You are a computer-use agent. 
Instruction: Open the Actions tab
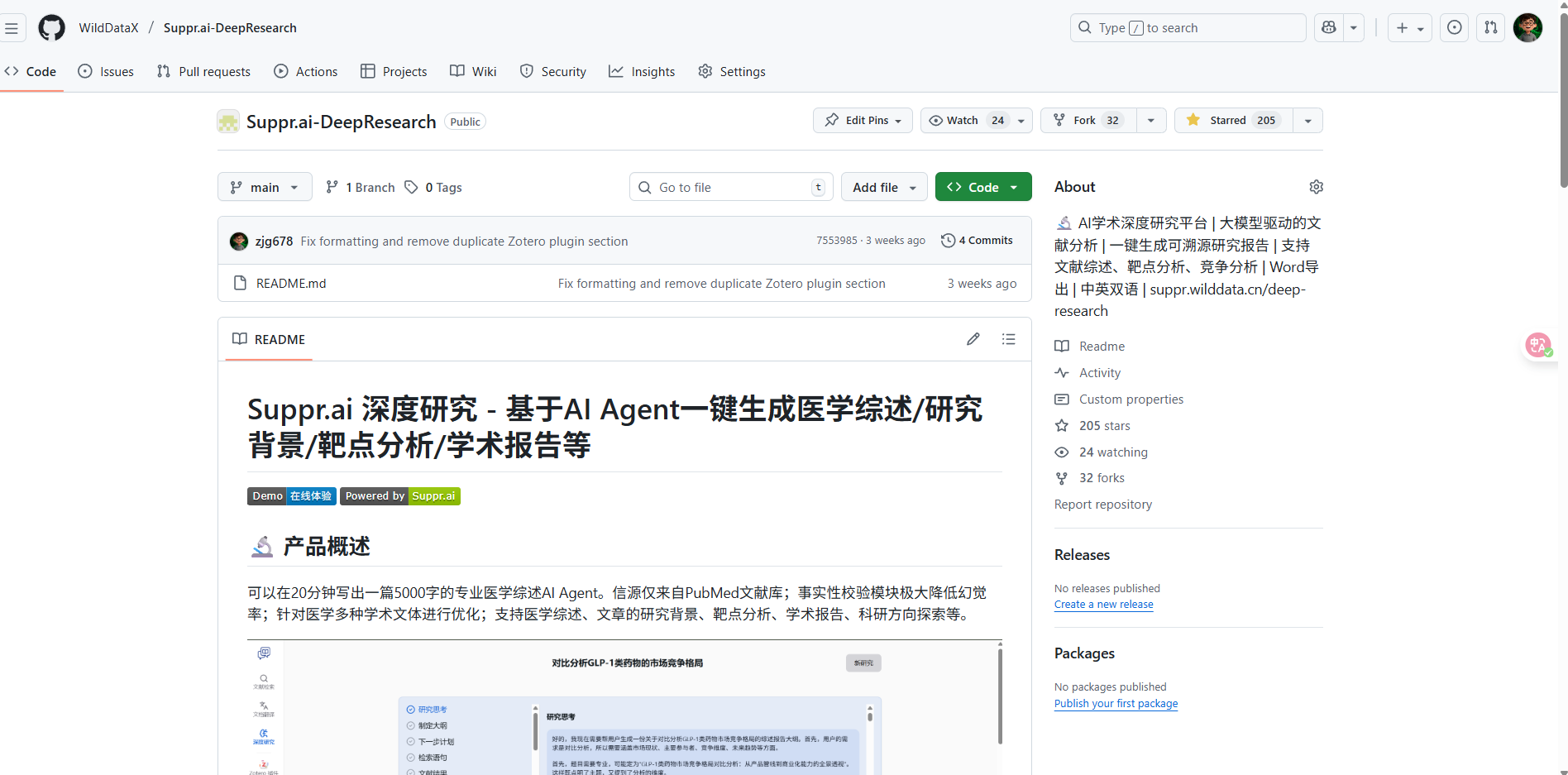[x=306, y=72]
